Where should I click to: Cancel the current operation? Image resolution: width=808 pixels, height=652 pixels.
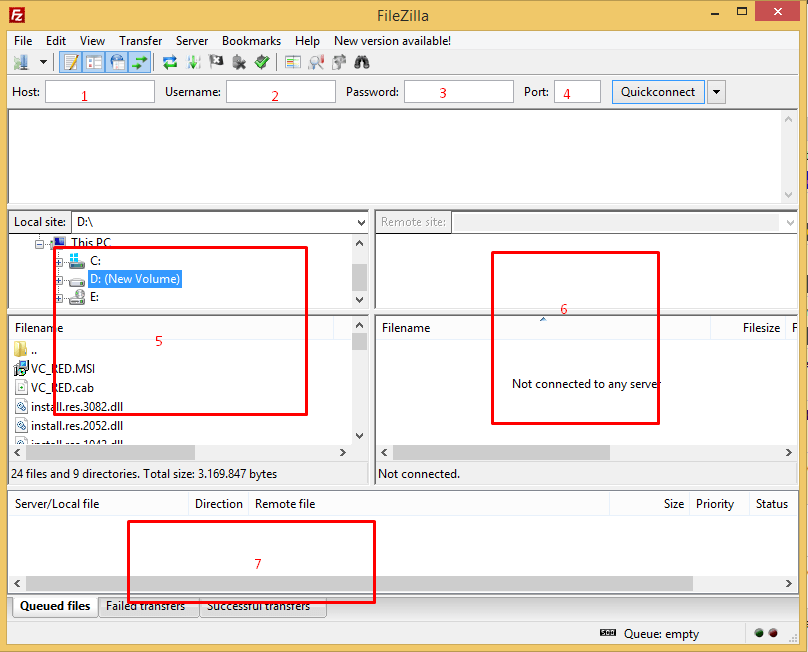214,62
